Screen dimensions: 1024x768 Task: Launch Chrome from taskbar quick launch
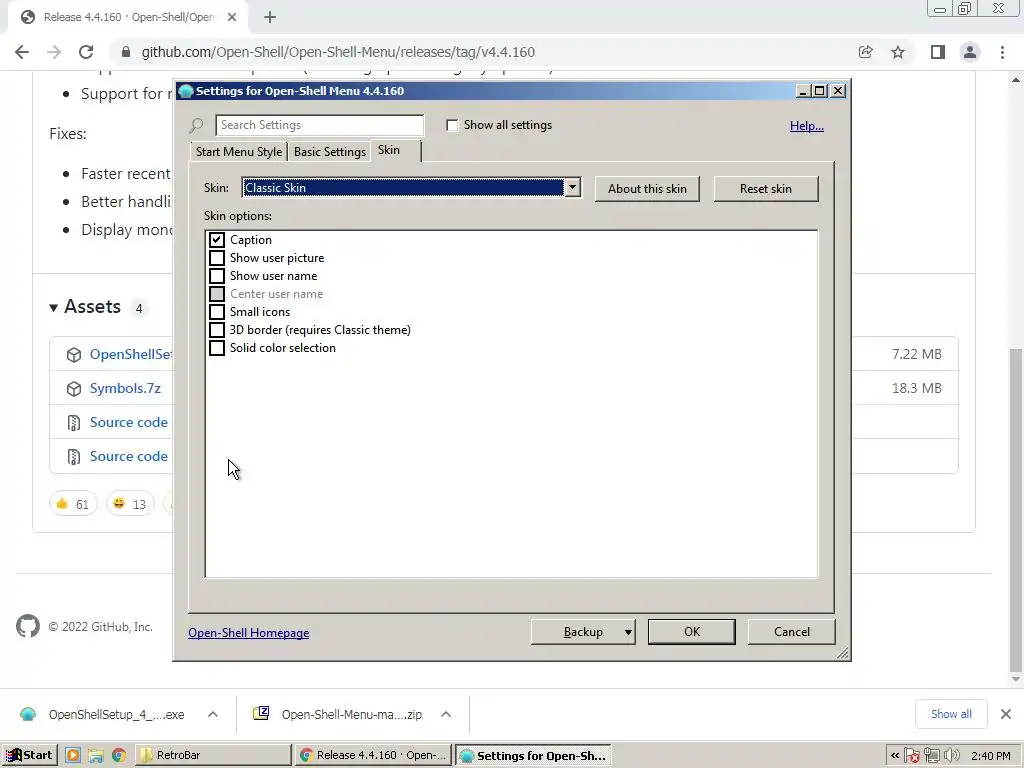[118, 756]
